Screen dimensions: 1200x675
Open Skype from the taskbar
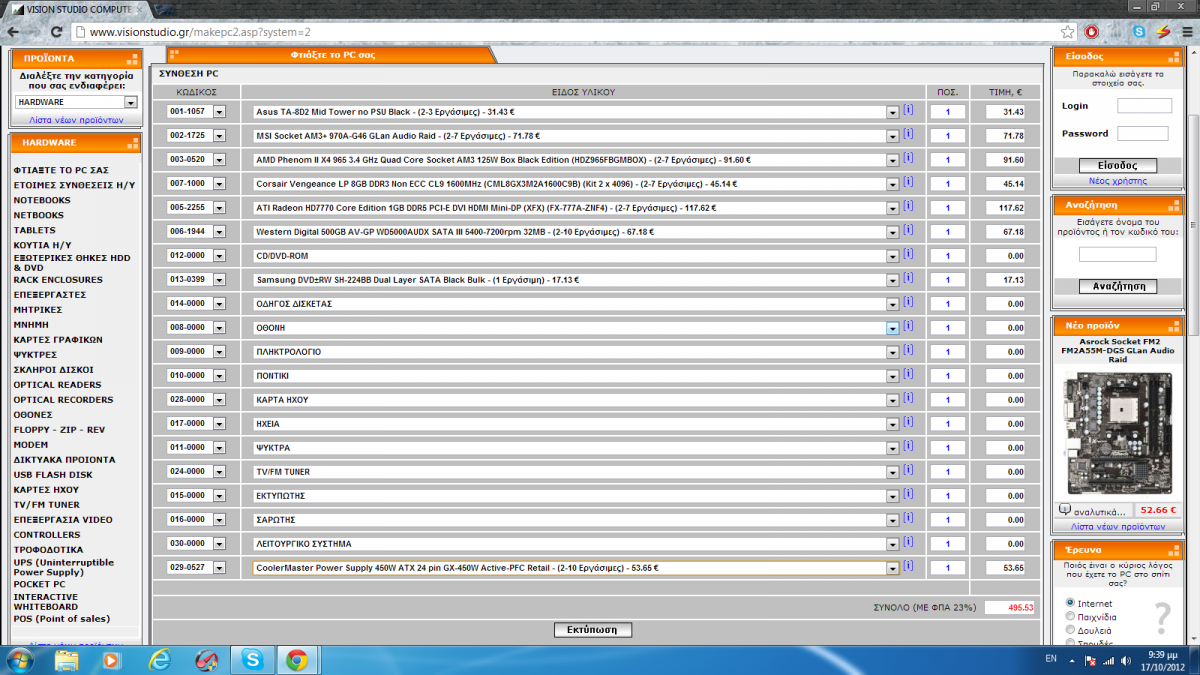pyautogui.click(x=251, y=659)
